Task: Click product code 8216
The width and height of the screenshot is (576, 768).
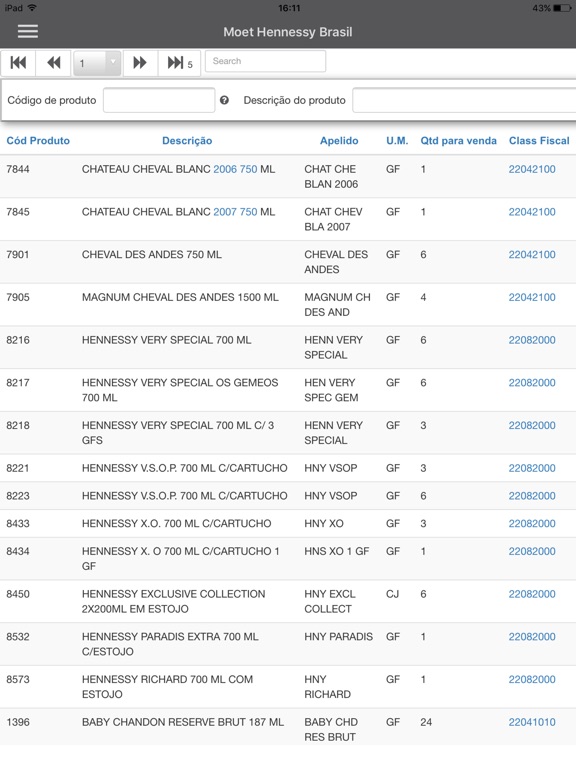Action: tap(18, 339)
